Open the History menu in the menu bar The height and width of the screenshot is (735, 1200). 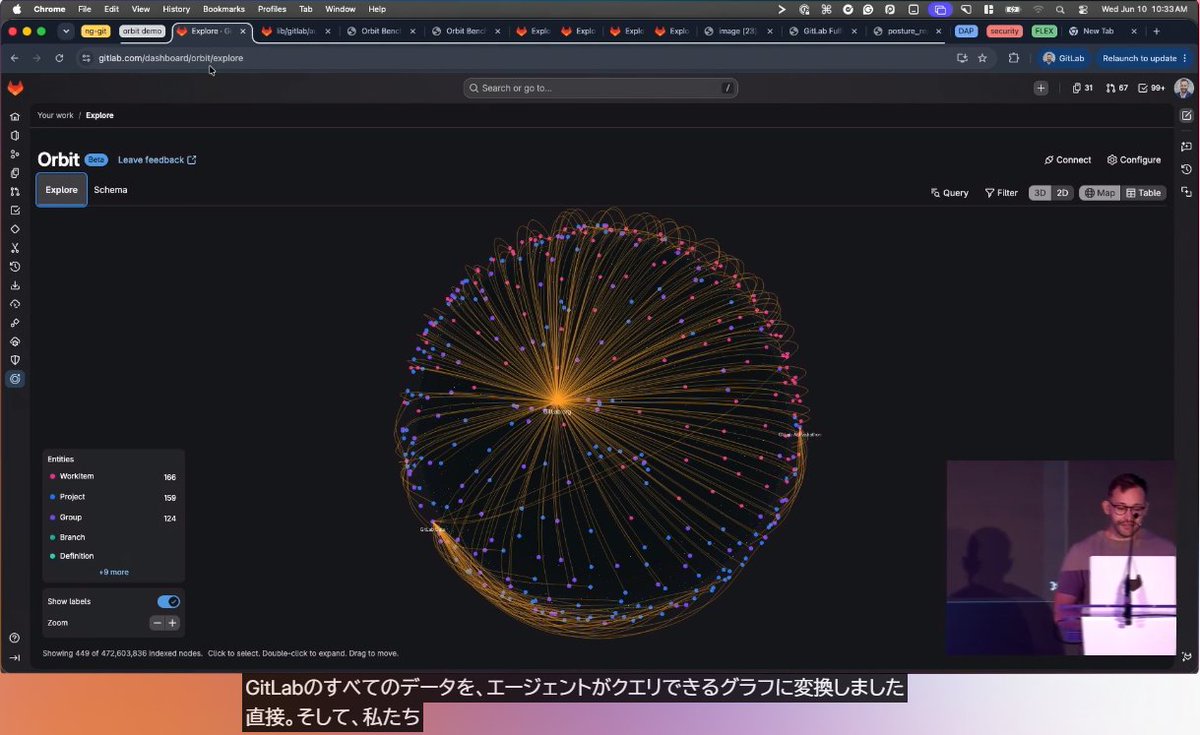[x=176, y=9]
